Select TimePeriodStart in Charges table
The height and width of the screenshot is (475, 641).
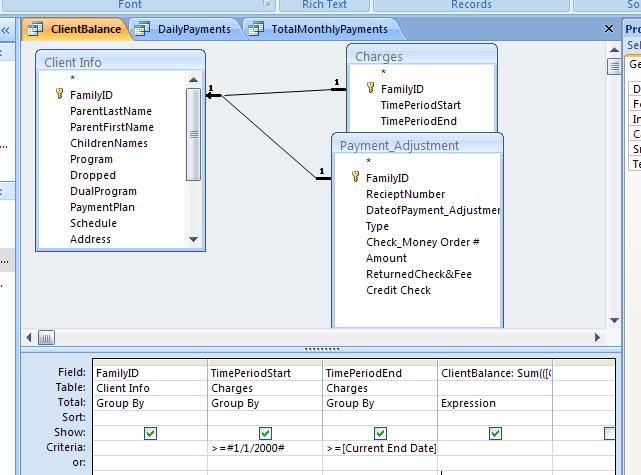[x=421, y=105]
